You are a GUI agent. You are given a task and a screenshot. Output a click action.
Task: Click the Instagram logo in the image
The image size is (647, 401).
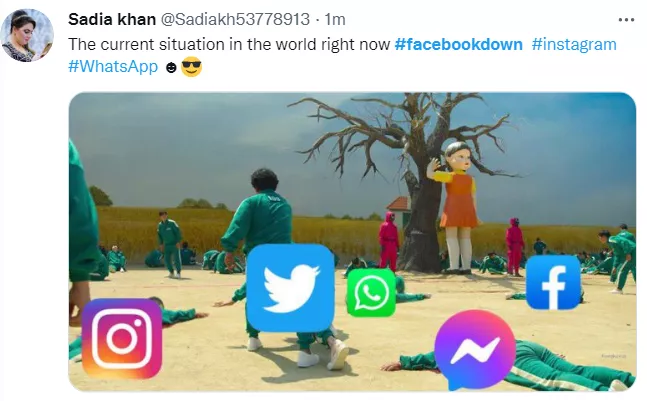click(x=122, y=339)
